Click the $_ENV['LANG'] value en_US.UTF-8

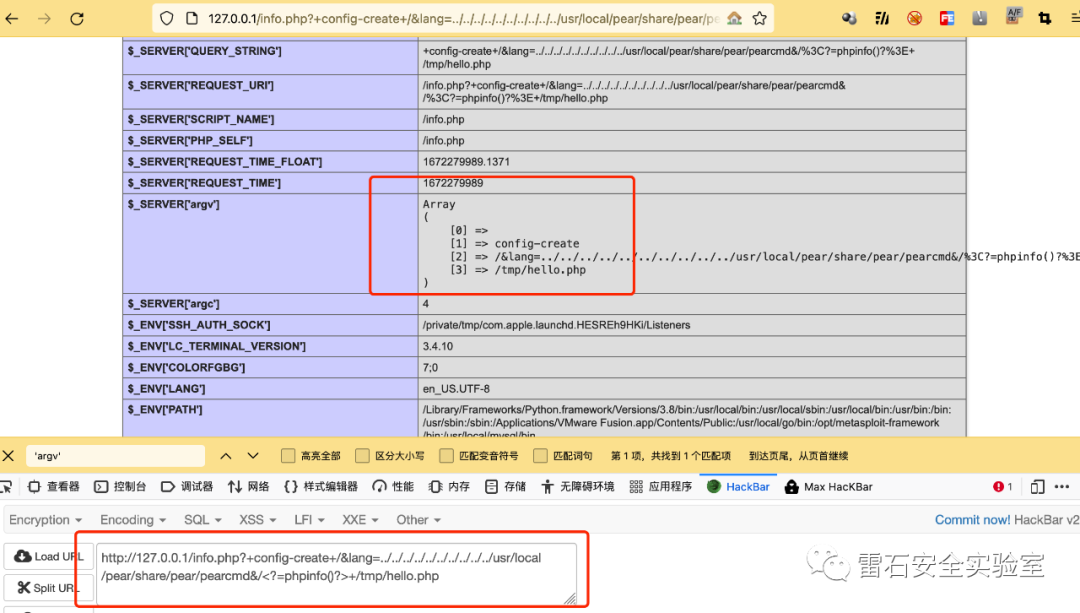click(x=456, y=389)
